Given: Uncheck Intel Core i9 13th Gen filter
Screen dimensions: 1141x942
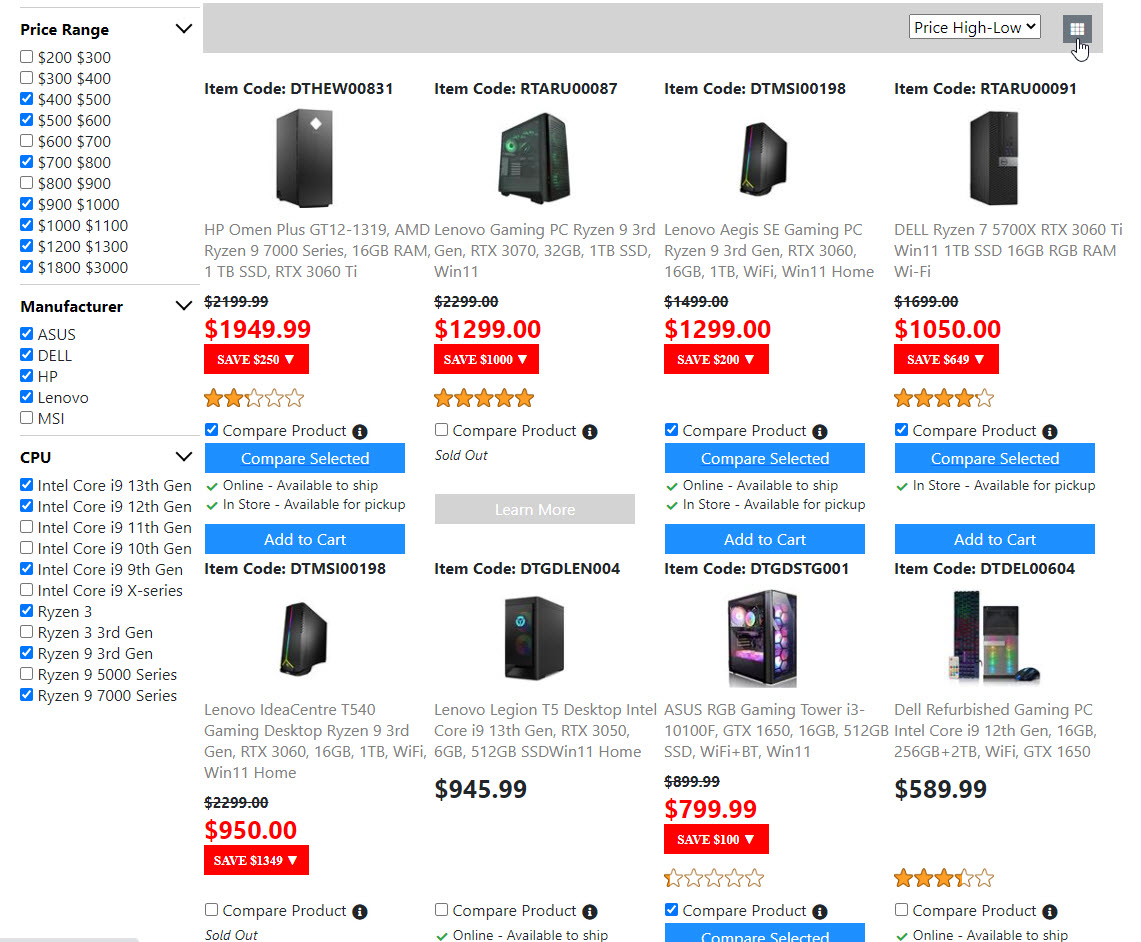Looking at the screenshot, I should pos(27,485).
